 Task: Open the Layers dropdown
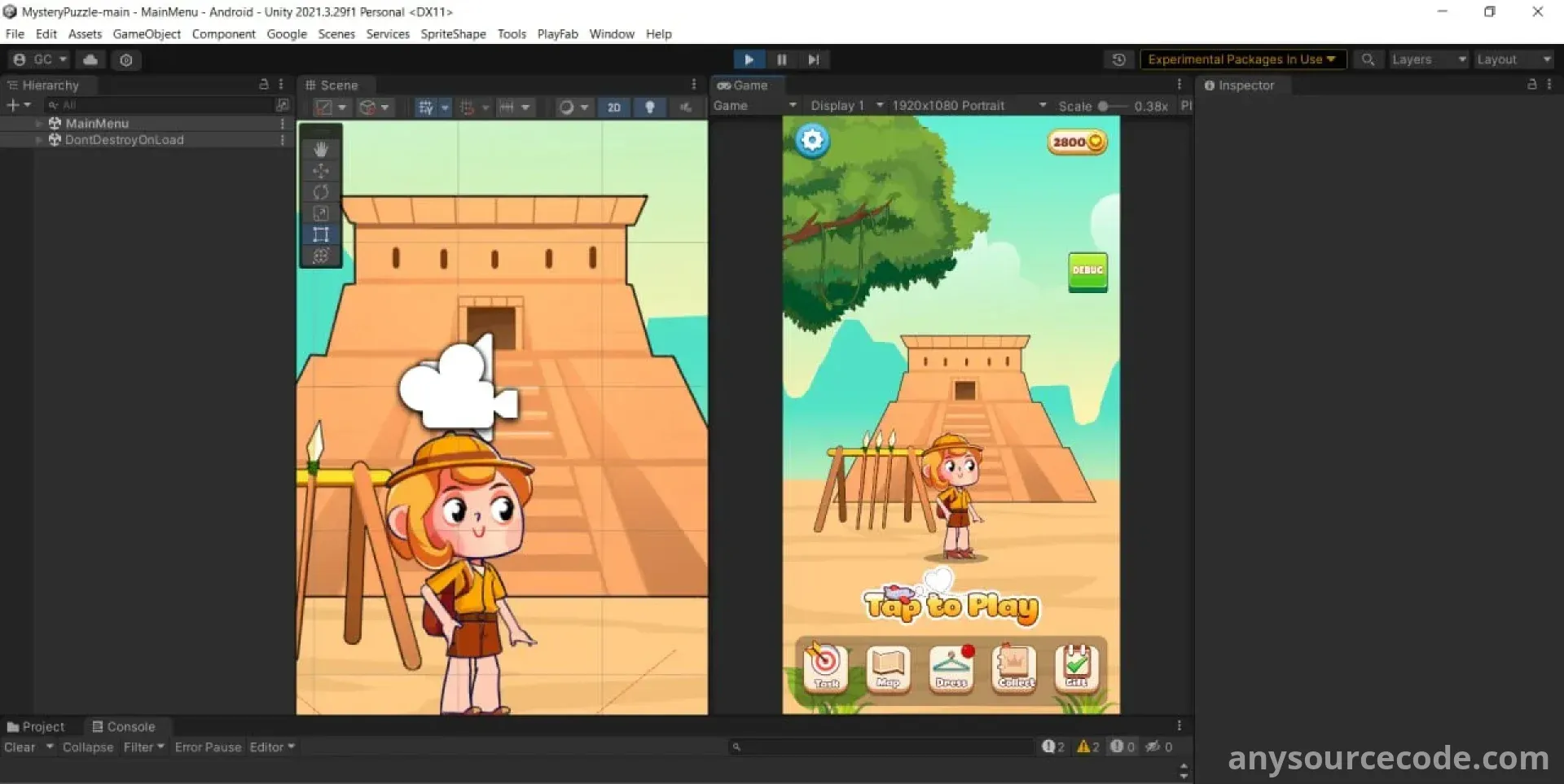[1428, 59]
